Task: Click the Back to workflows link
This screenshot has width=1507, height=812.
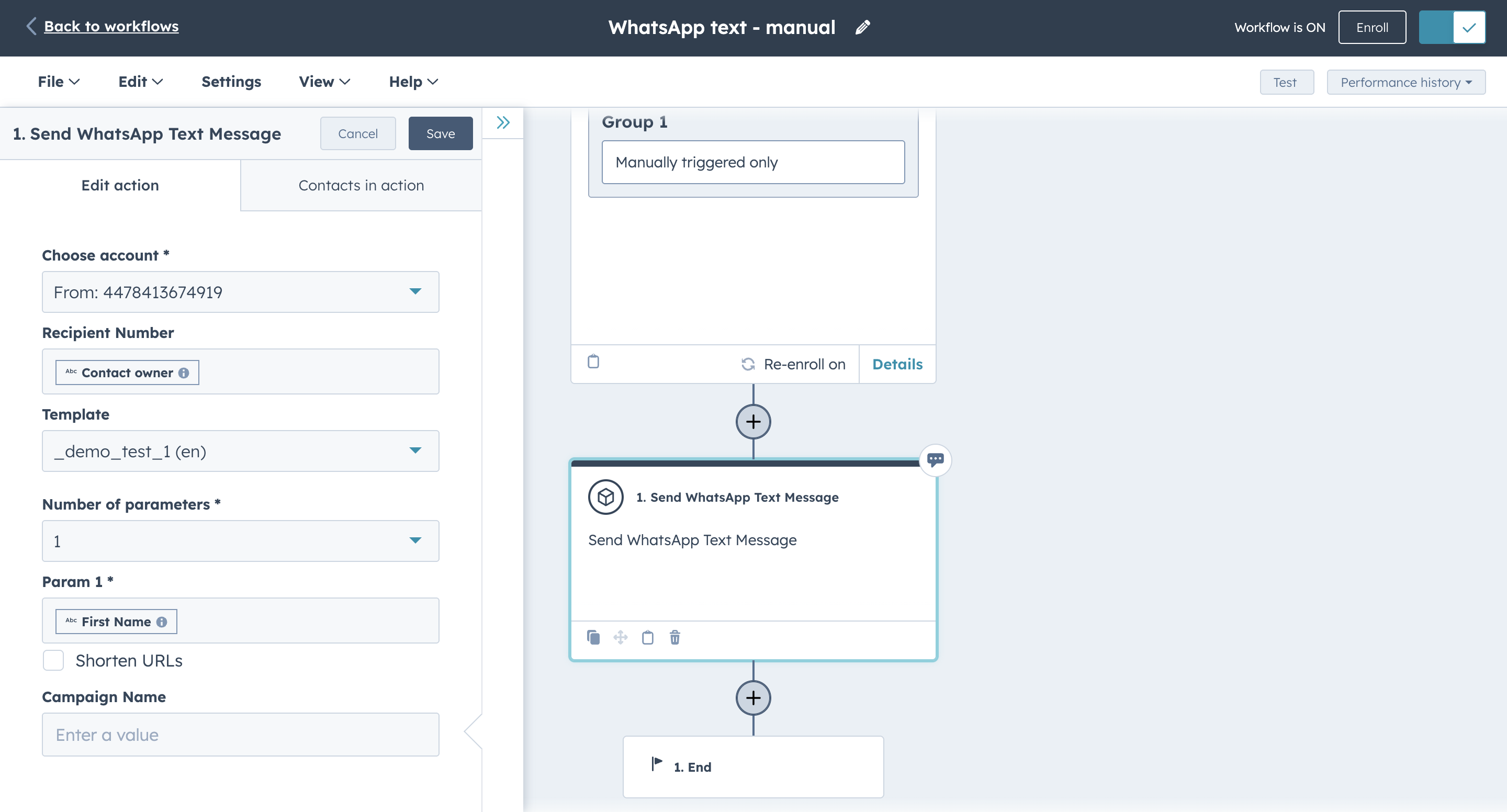Action: click(111, 26)
